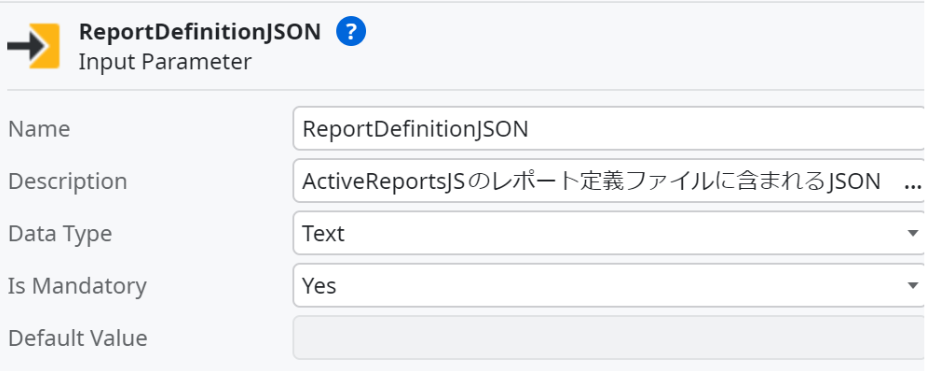Click the Data Type property label
The width and height of the screenshot is (925, 371).
(x=60, y=234)
